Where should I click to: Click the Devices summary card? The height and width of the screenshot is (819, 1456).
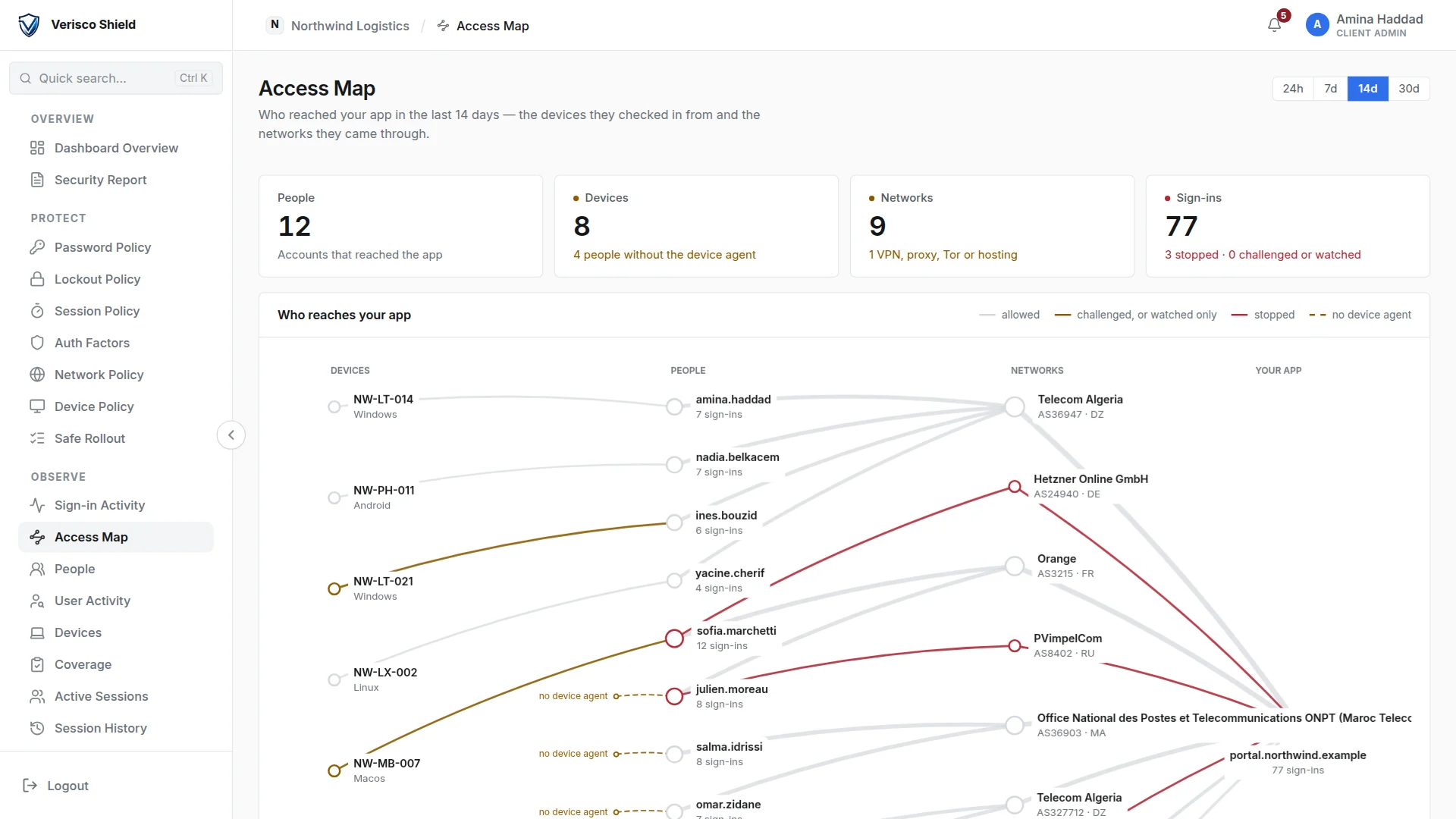point(696,226)
